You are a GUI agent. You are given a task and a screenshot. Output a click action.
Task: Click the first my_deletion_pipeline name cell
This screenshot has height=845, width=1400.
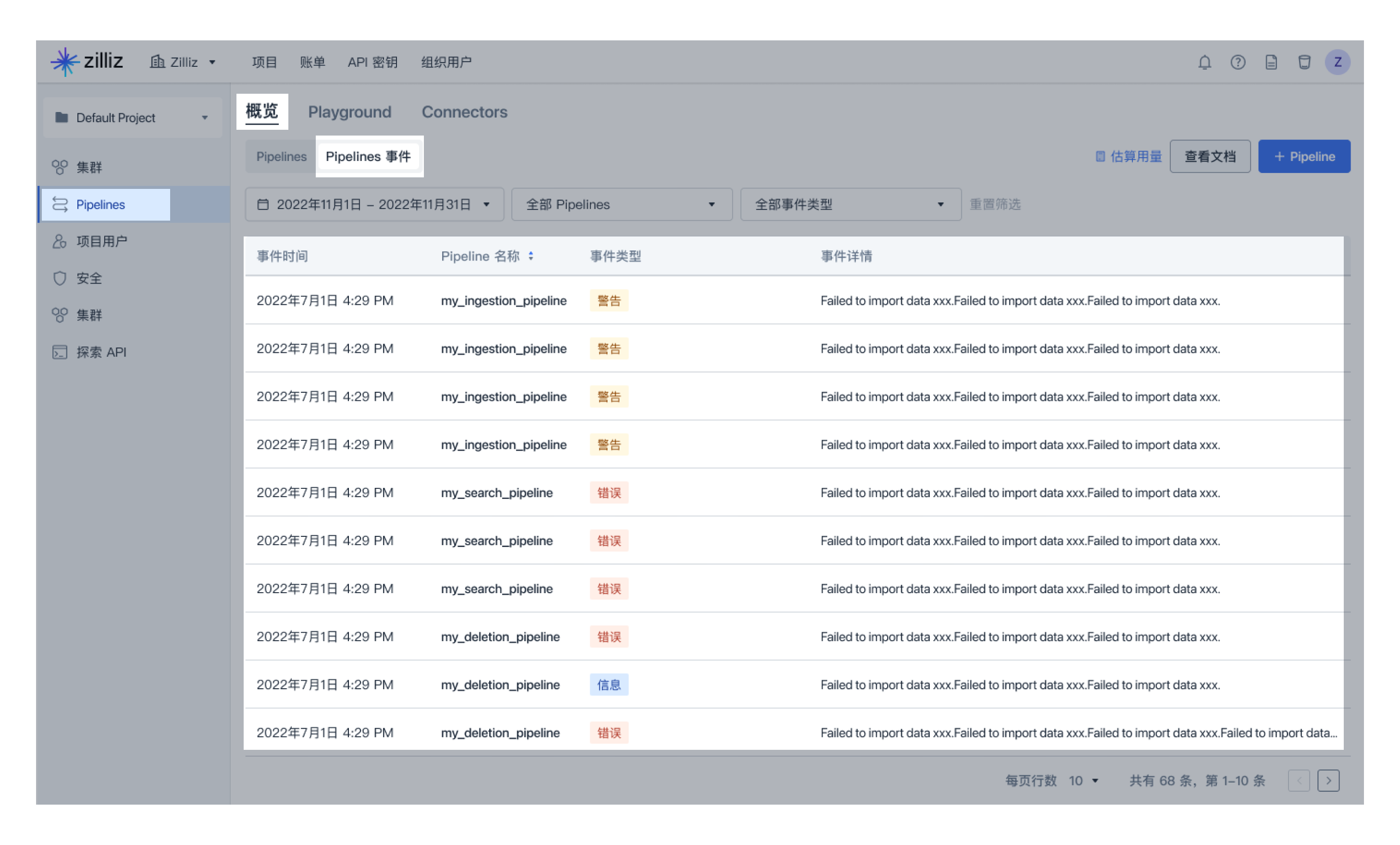500,636
